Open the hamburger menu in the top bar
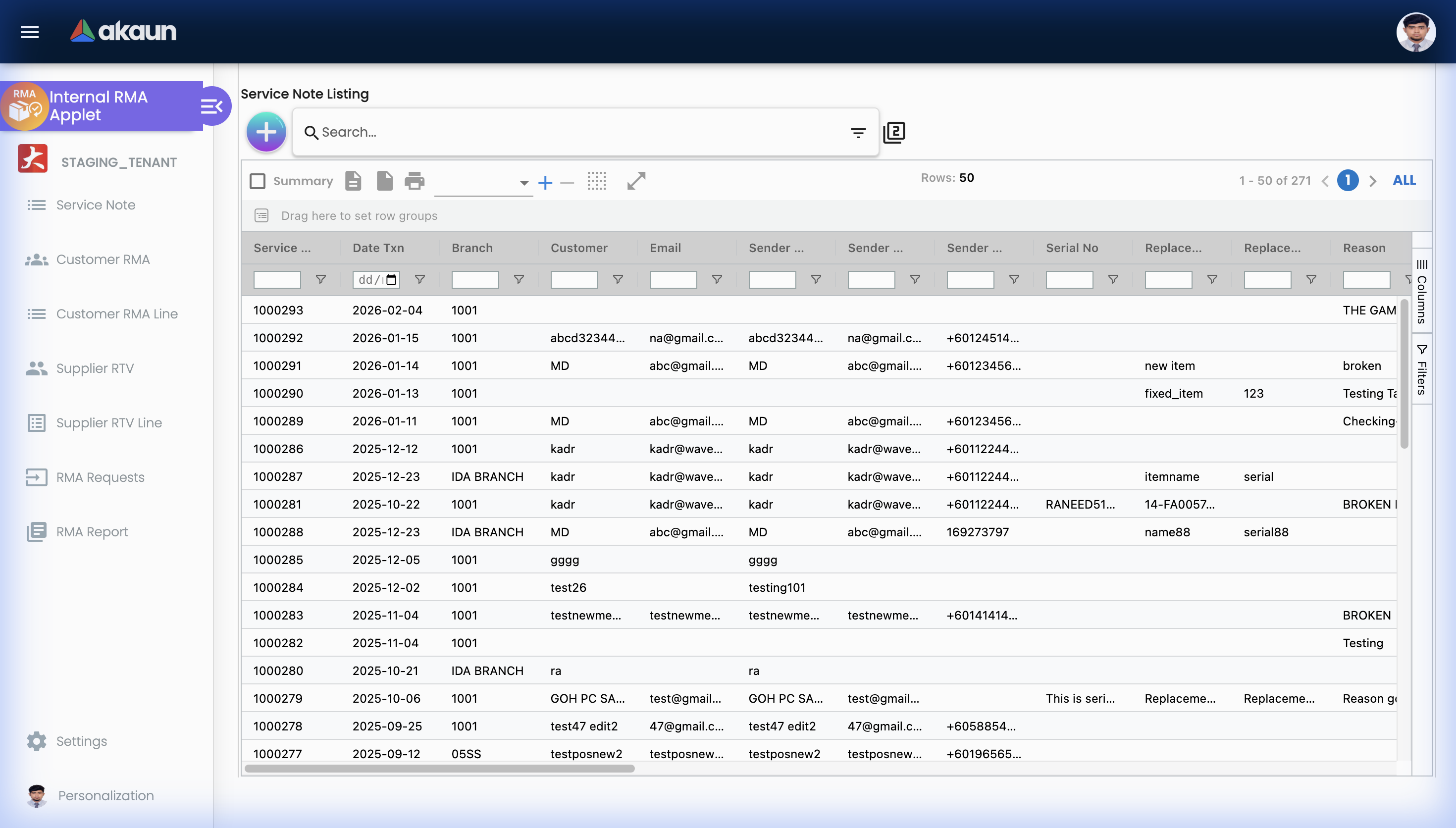This screenshot has height=828, width=1456. pyautogui.click(x=29, y=32)
